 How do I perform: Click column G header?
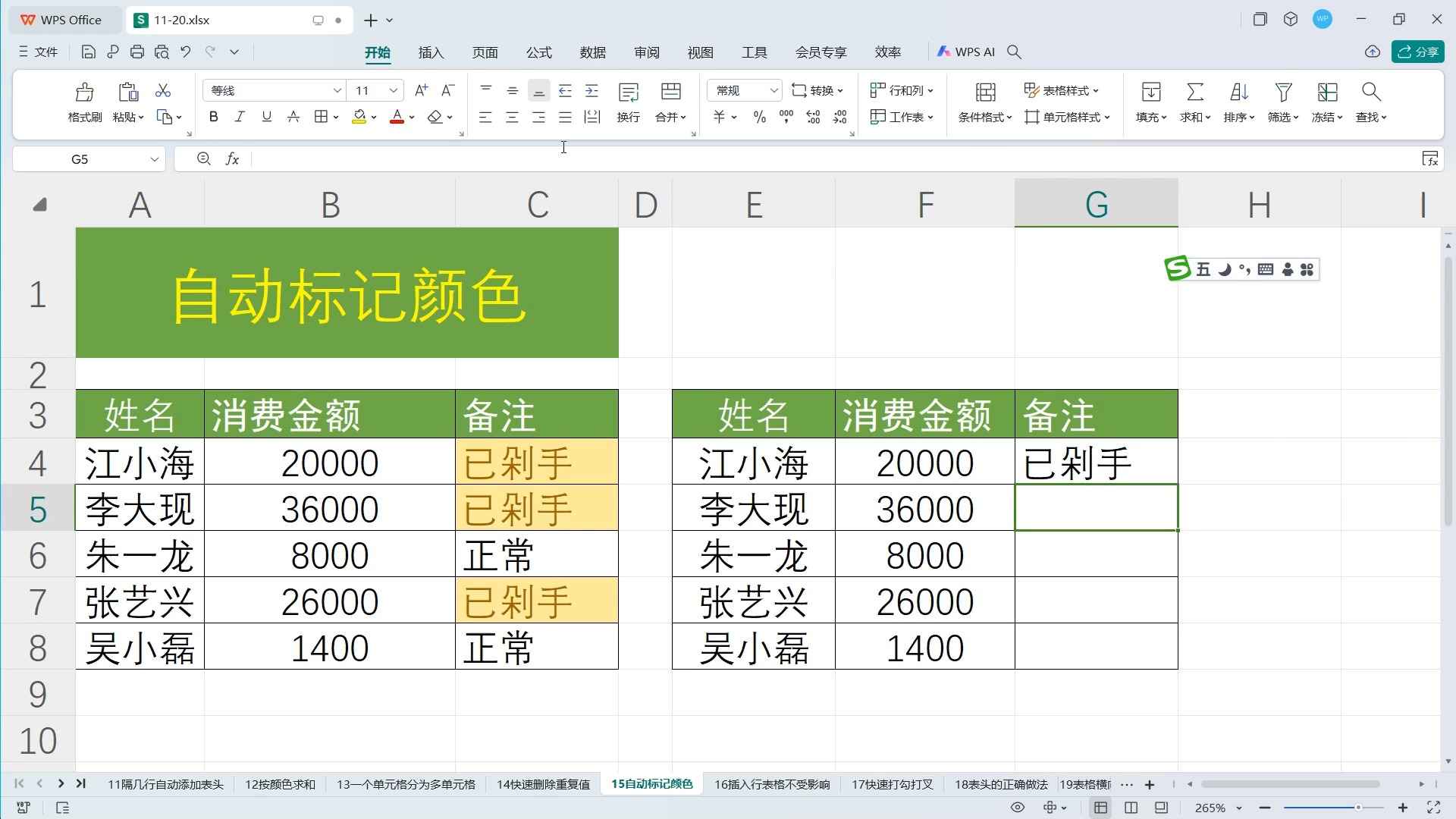tap(1097, 204)
